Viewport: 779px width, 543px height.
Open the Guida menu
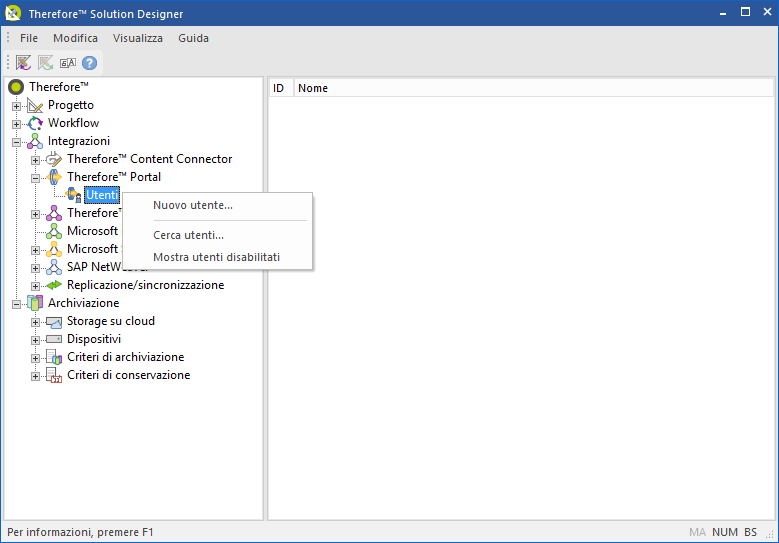click(x=193, y=38)
